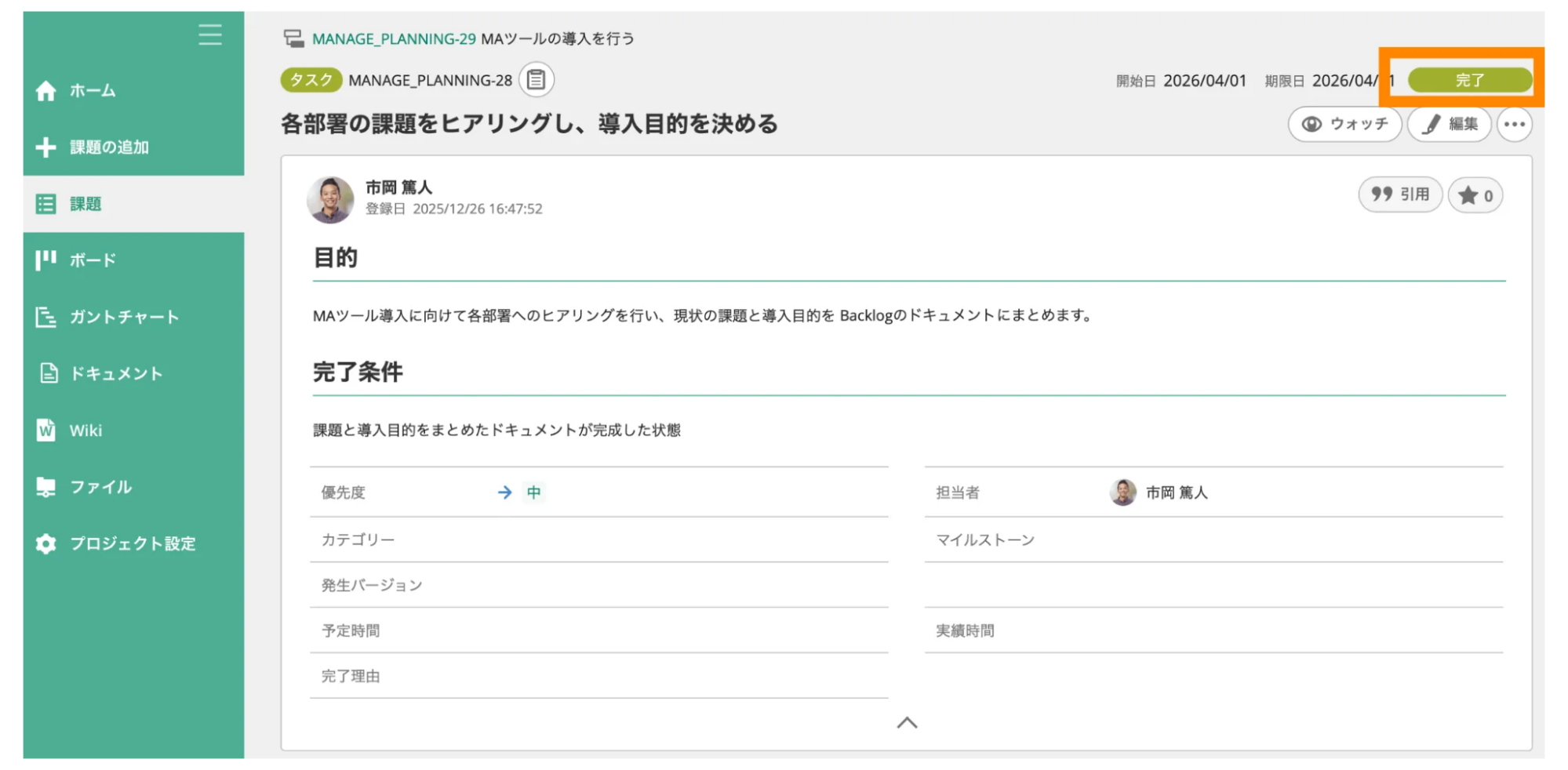Image resolution: width=1568 pixels, height=770 pixels.
Task: Click the green 完了 status badge
Action: (1470, 80)
